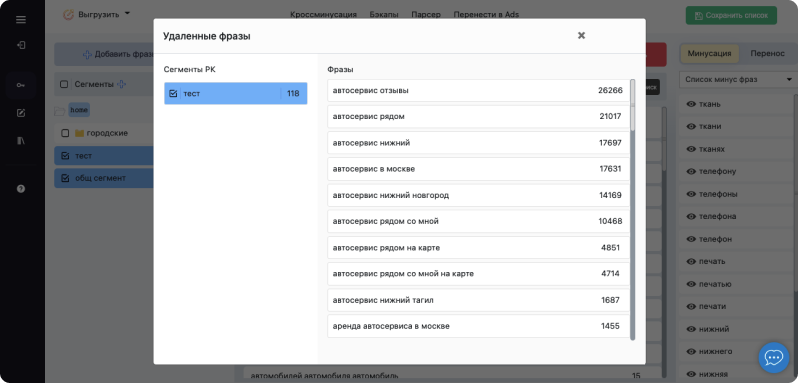798x383 pixels.
Task: Select phrase автосервис нижний
Action: [x=478, y=143]
